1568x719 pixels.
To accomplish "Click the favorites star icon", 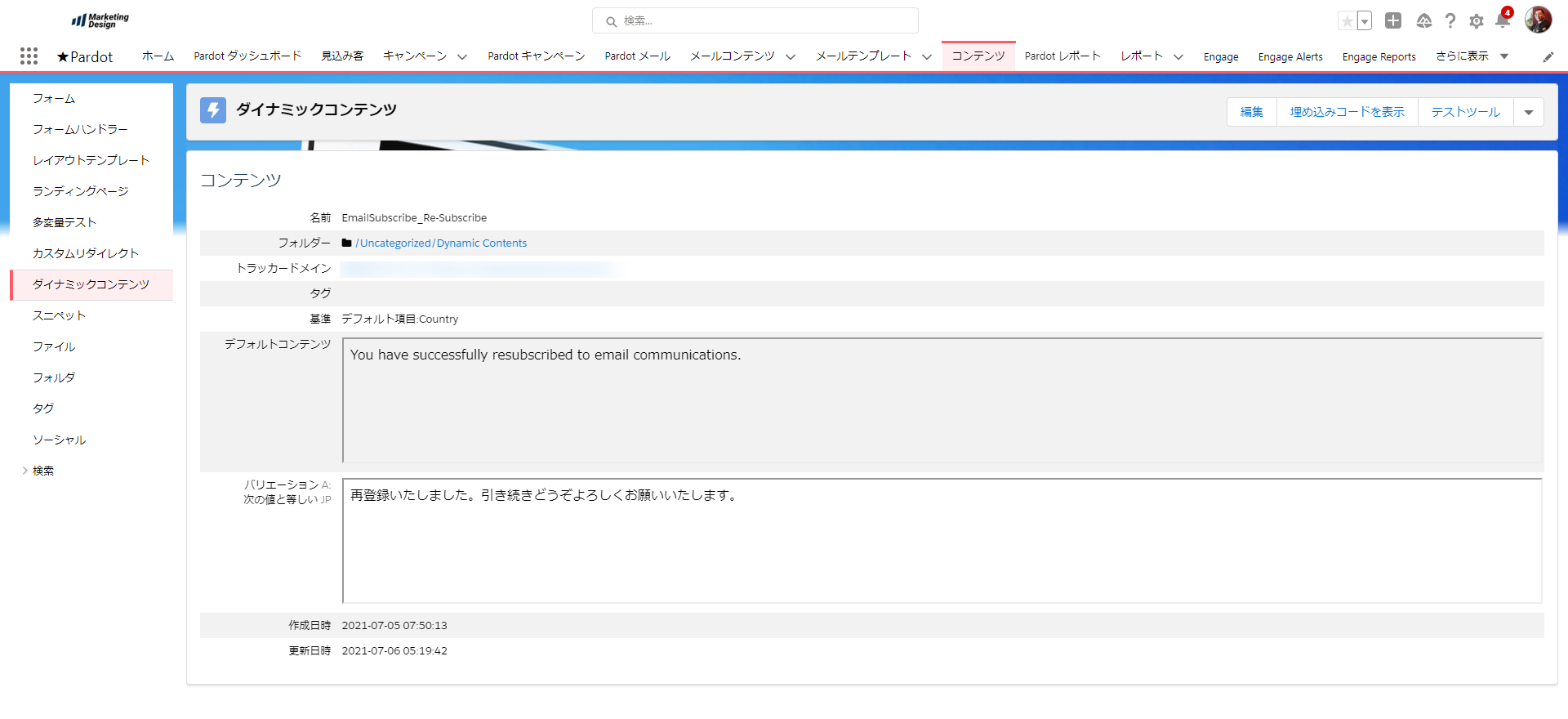I will pos(1347,21).
